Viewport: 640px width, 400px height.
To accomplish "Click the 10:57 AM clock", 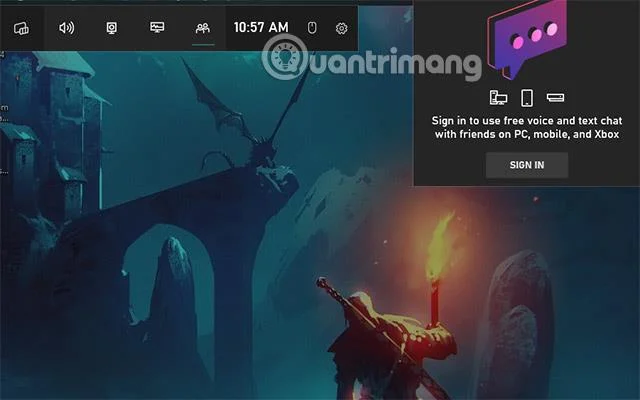I will 261,27.
